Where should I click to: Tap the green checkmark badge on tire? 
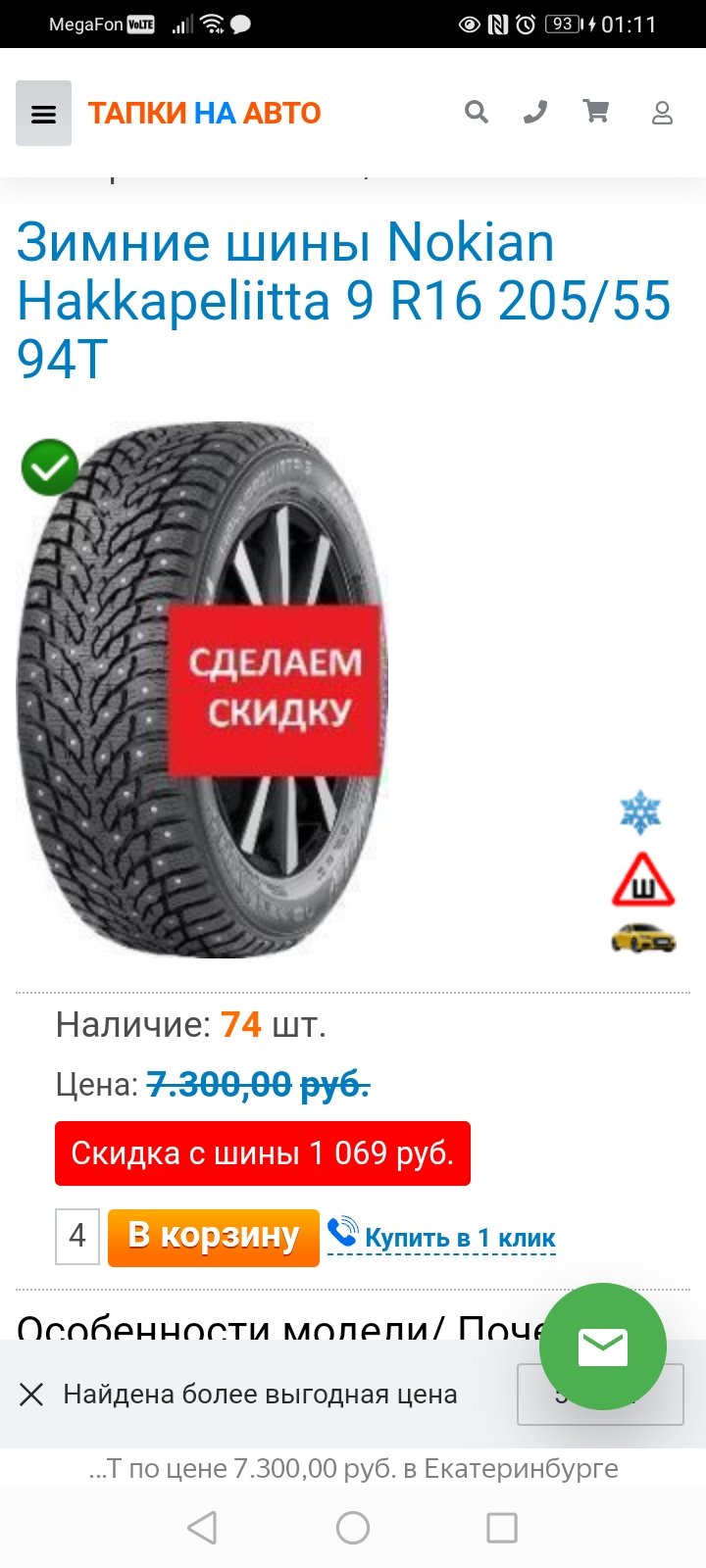click(x=50, y=467)
